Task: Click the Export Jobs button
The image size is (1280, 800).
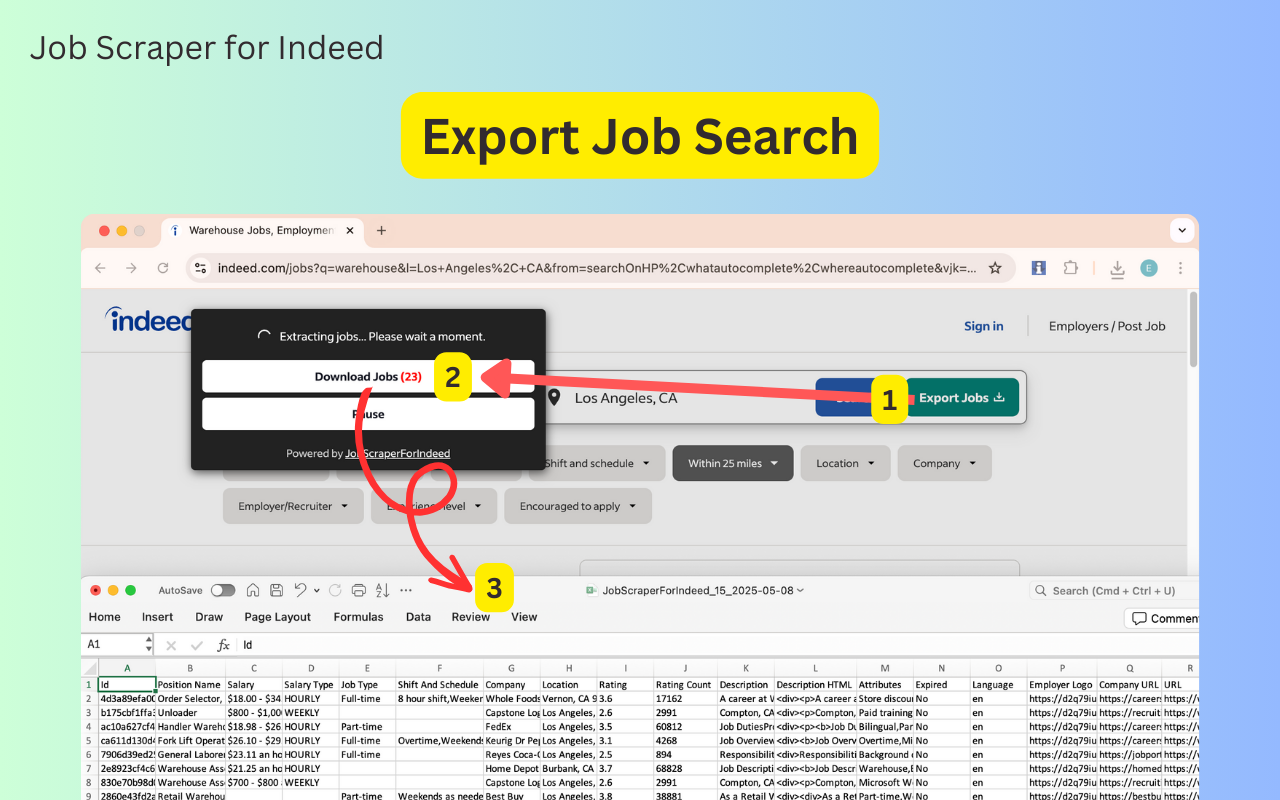Action: pos(962,397)
